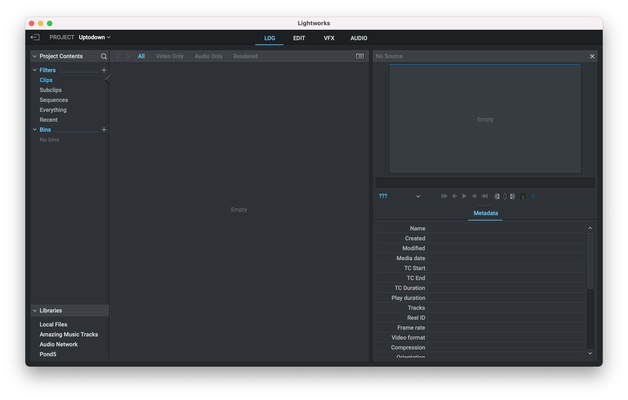Open Amazing Music Tracks library

68,335
